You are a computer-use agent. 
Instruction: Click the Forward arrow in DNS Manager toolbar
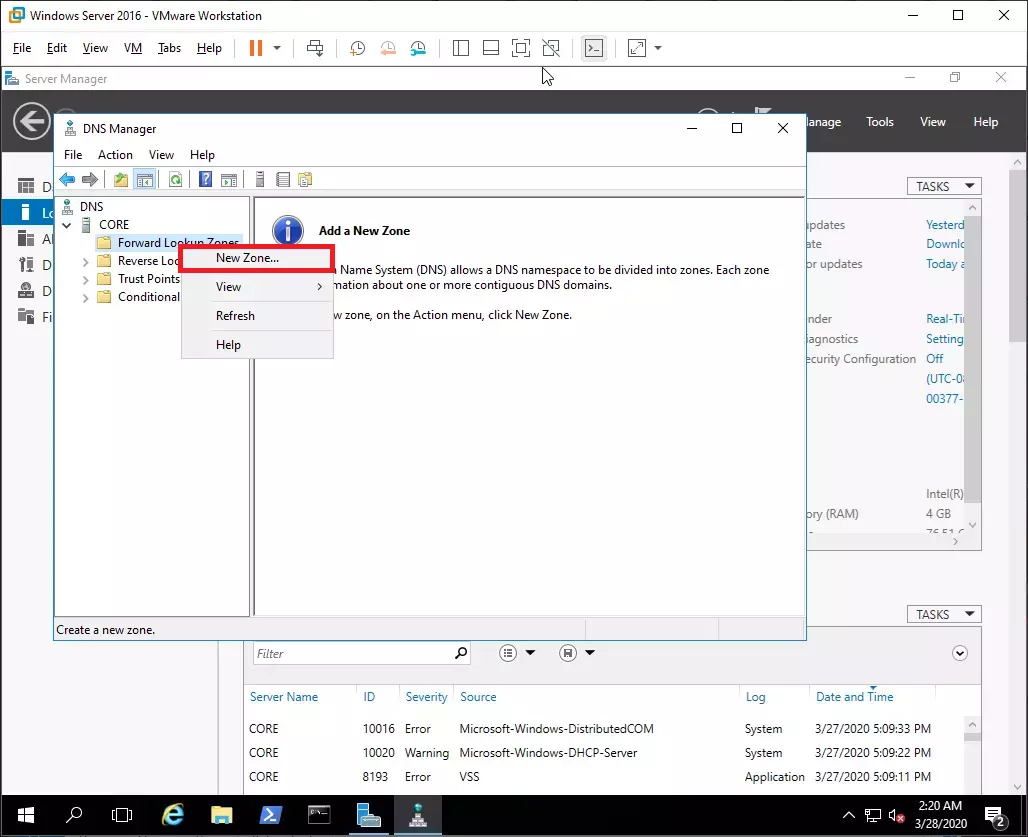[x=90, y=180]
